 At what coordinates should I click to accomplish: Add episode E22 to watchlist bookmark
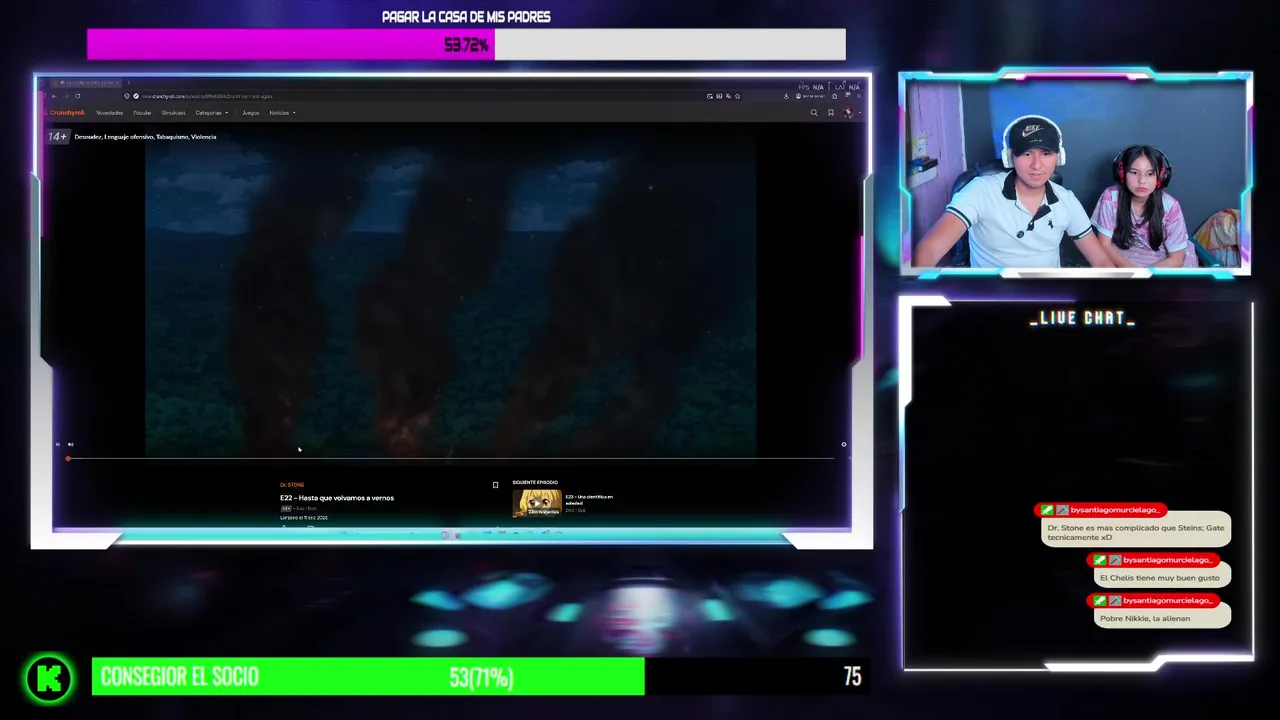pos(495,485)
